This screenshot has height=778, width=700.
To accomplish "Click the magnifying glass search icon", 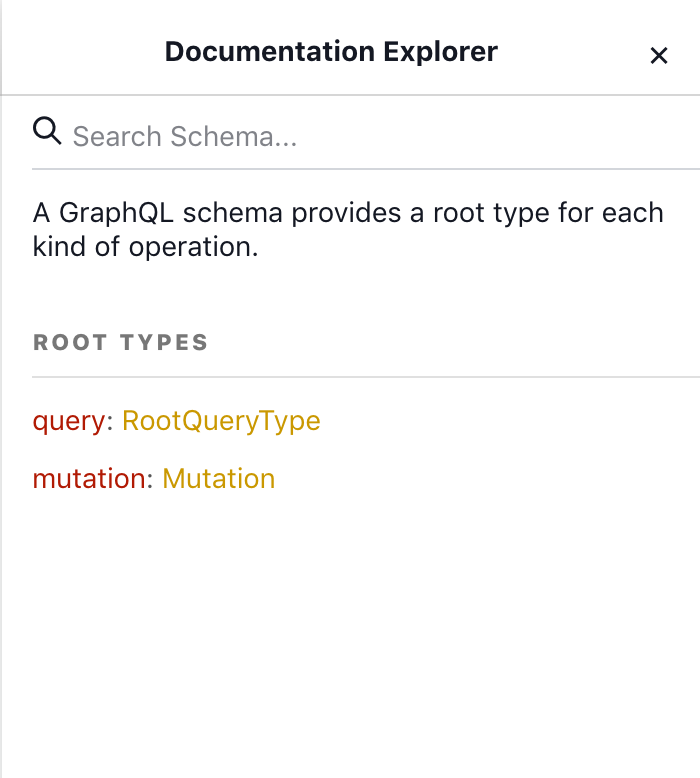I will pos(47,131).
